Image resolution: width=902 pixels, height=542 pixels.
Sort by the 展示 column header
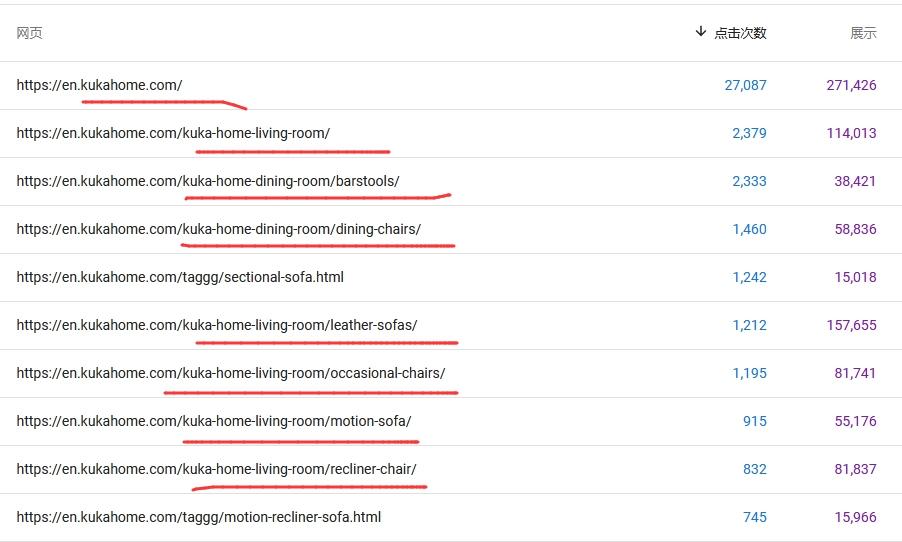862,33
